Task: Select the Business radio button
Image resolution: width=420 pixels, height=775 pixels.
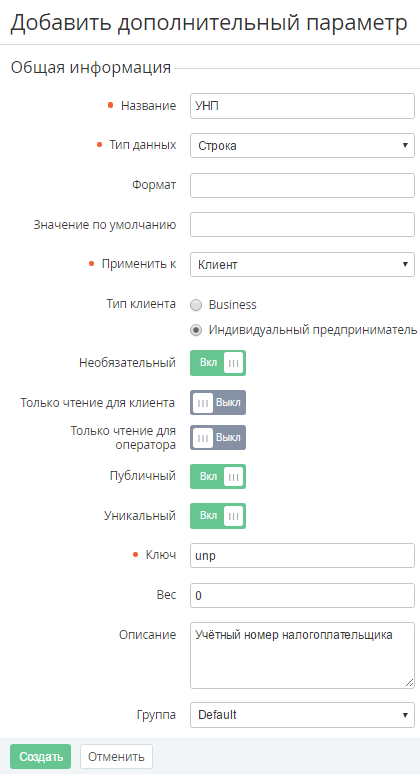Action: (x=196, y=305)
